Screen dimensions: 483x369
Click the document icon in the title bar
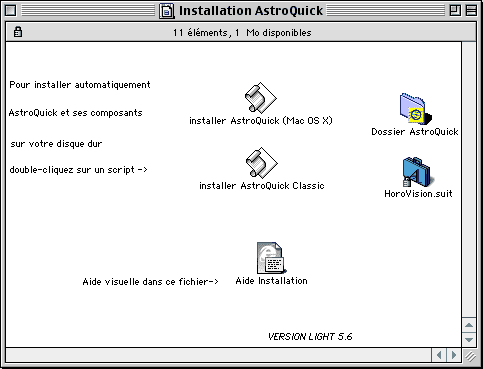[167, 11]
